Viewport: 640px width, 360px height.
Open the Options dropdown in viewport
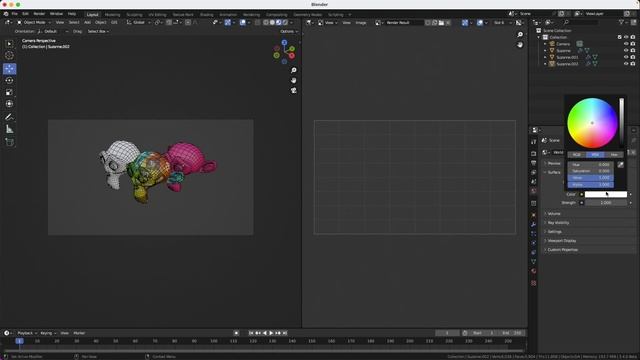289,31
